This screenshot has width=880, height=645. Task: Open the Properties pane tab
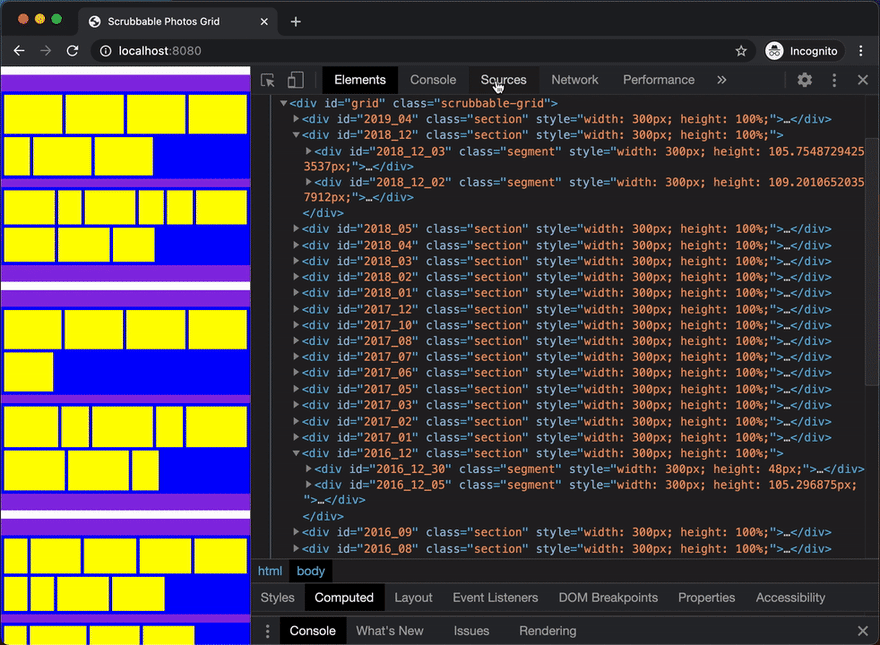pyautogui.click(x=706, y=598)
